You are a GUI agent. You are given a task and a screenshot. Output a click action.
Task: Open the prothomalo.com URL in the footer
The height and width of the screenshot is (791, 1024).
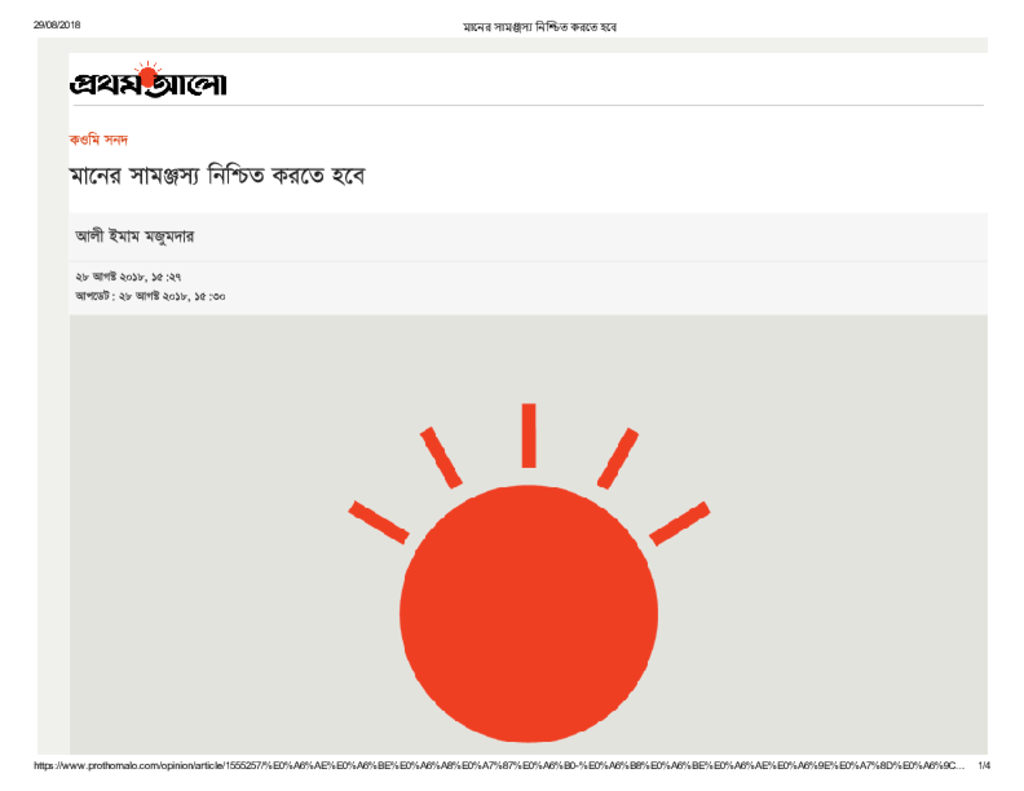pyautogui.click(x=499, y=766)
